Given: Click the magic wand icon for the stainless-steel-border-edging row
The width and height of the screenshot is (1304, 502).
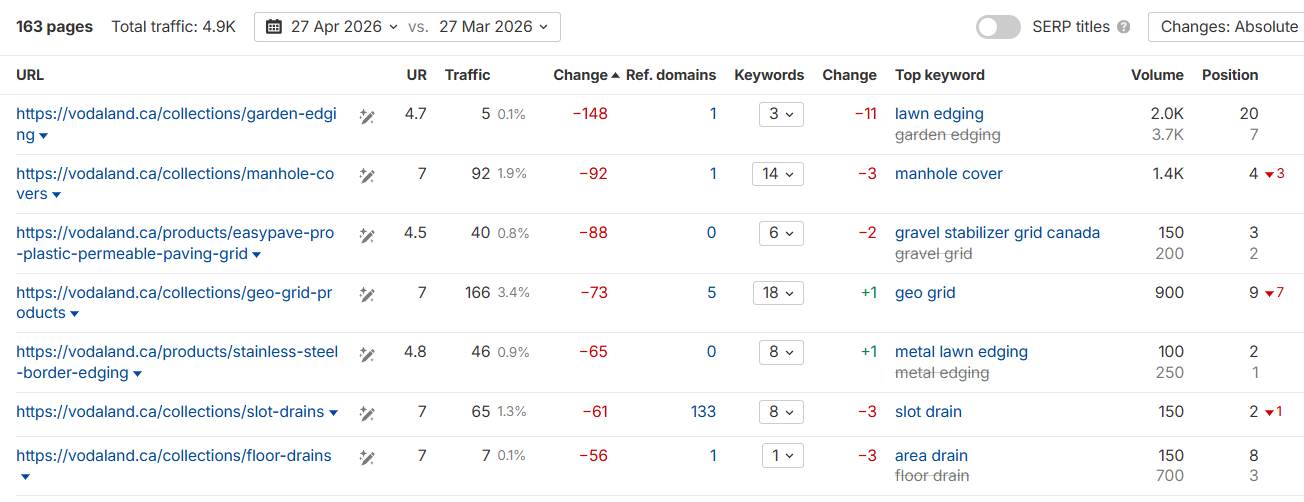Looking at the screenshot, I should pyautogui.click(x=367, y=354).
